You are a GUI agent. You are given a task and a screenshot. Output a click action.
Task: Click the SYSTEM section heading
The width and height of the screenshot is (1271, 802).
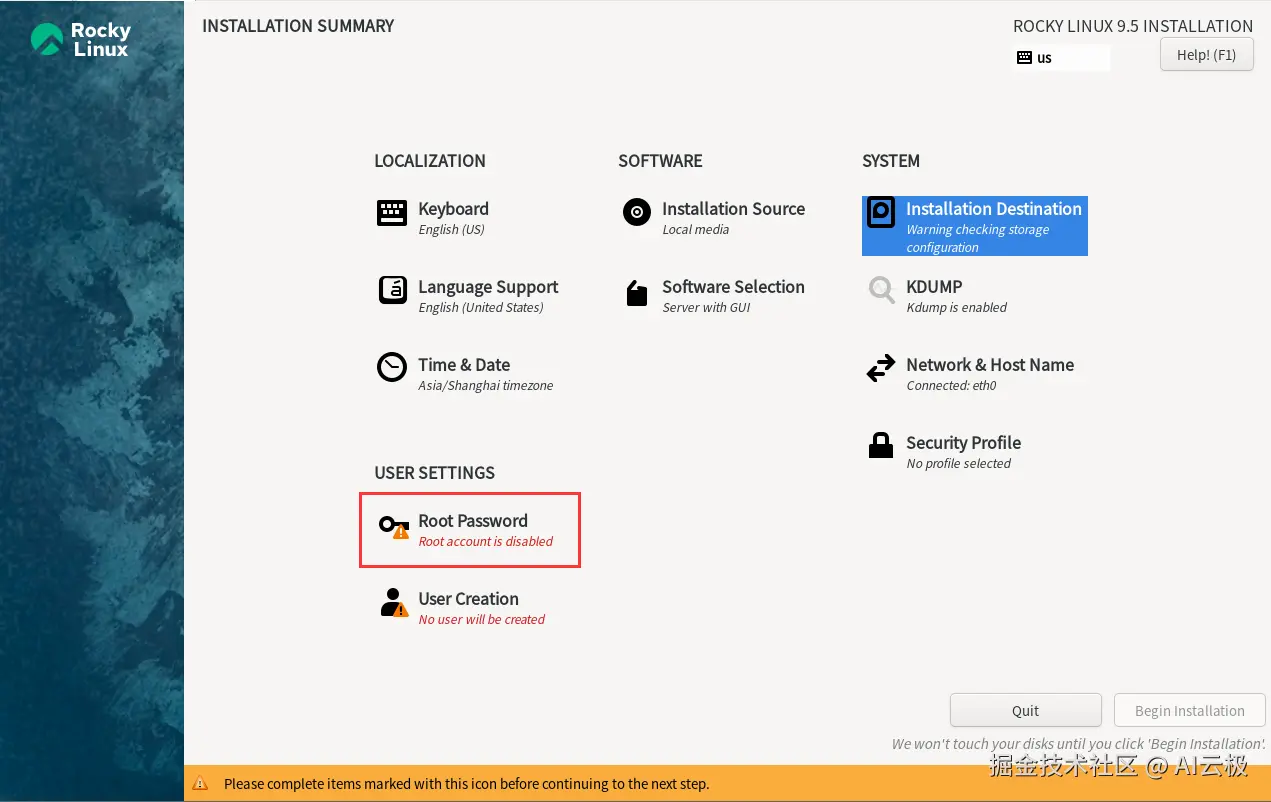[x=890, y=161]
